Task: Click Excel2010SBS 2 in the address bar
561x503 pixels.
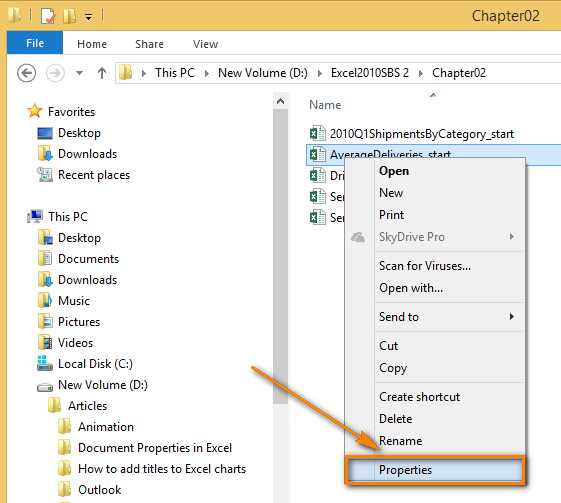Action: (x=370, y=73)
